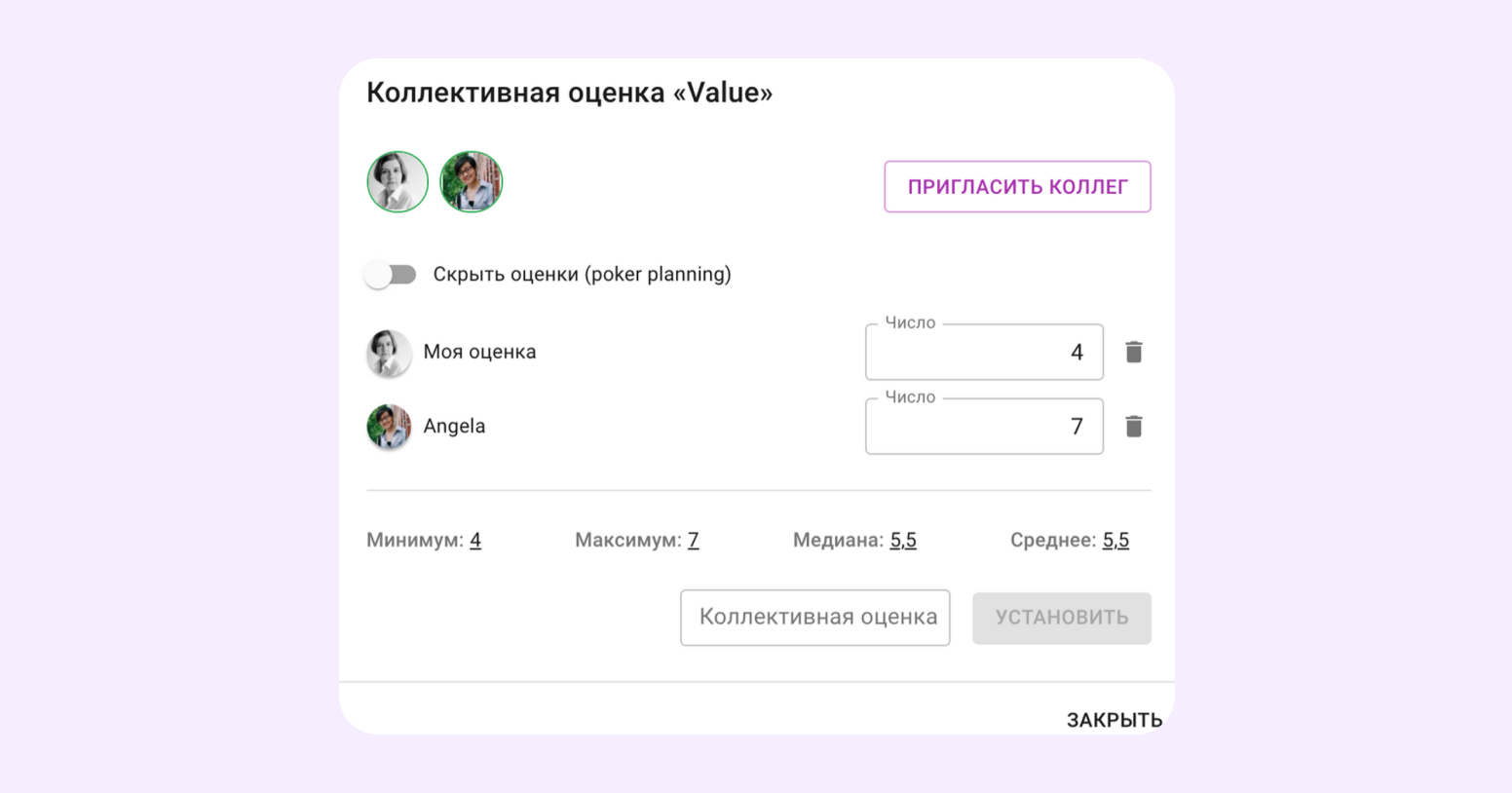Viewport: 1512px width, 793px height.
Task: Focus Angela's number field showing 7
Action: tap(984, 427)
